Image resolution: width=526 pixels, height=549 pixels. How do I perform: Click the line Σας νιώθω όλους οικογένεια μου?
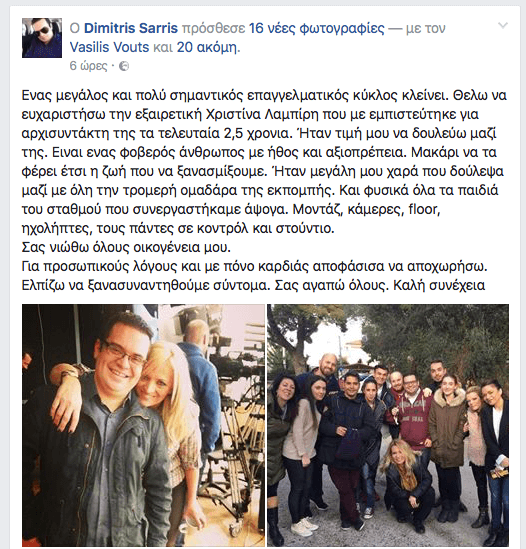pos(126,247)
